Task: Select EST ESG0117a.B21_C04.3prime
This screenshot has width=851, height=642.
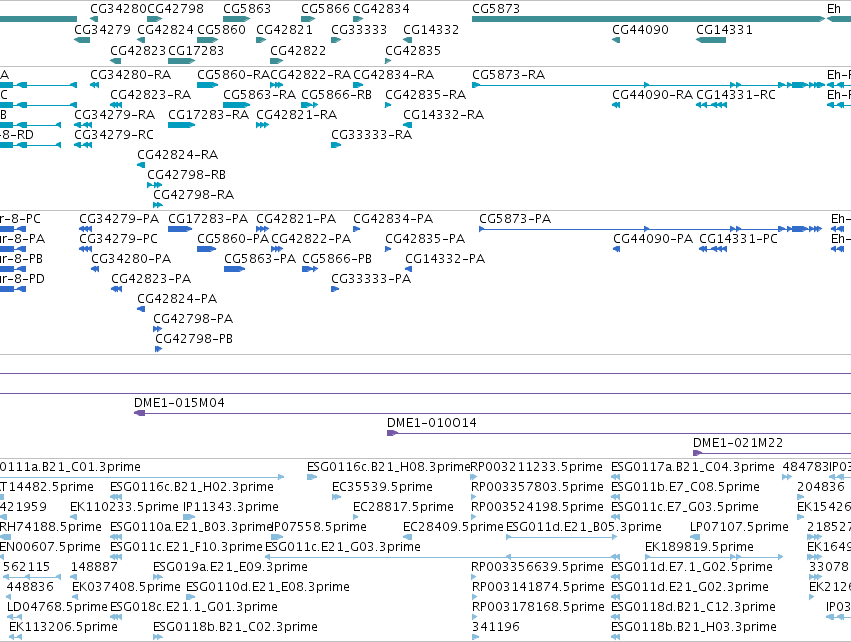Action: click(693, 467)
